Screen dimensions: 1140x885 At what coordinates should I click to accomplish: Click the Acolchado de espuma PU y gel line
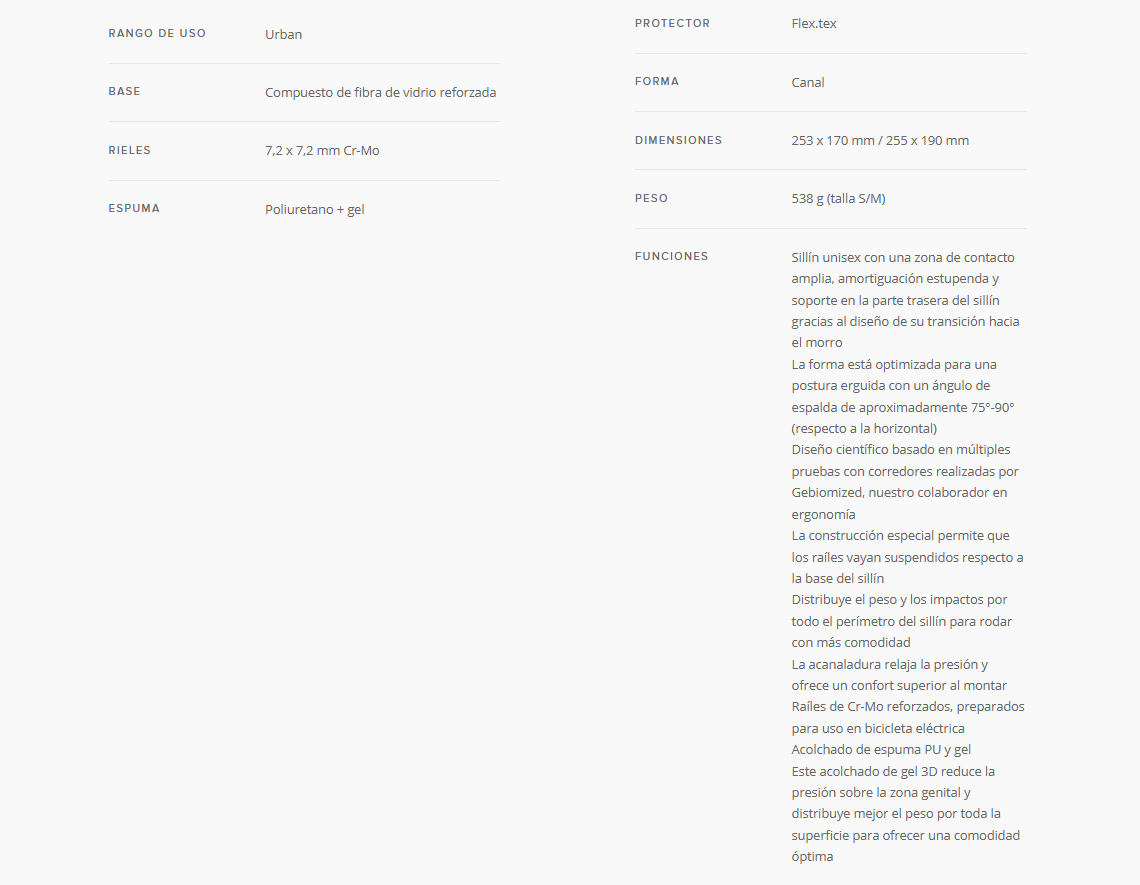pyautogui.click(x=881, y=750)
